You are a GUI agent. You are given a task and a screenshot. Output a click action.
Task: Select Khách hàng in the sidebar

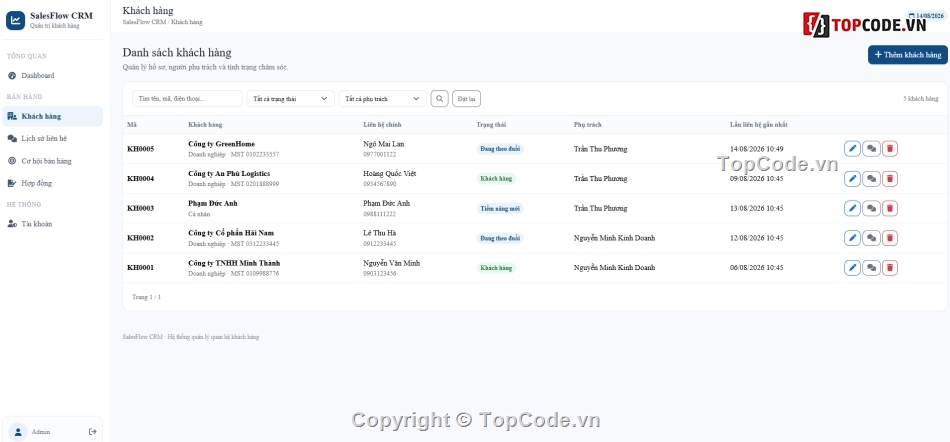coord(52,116)
